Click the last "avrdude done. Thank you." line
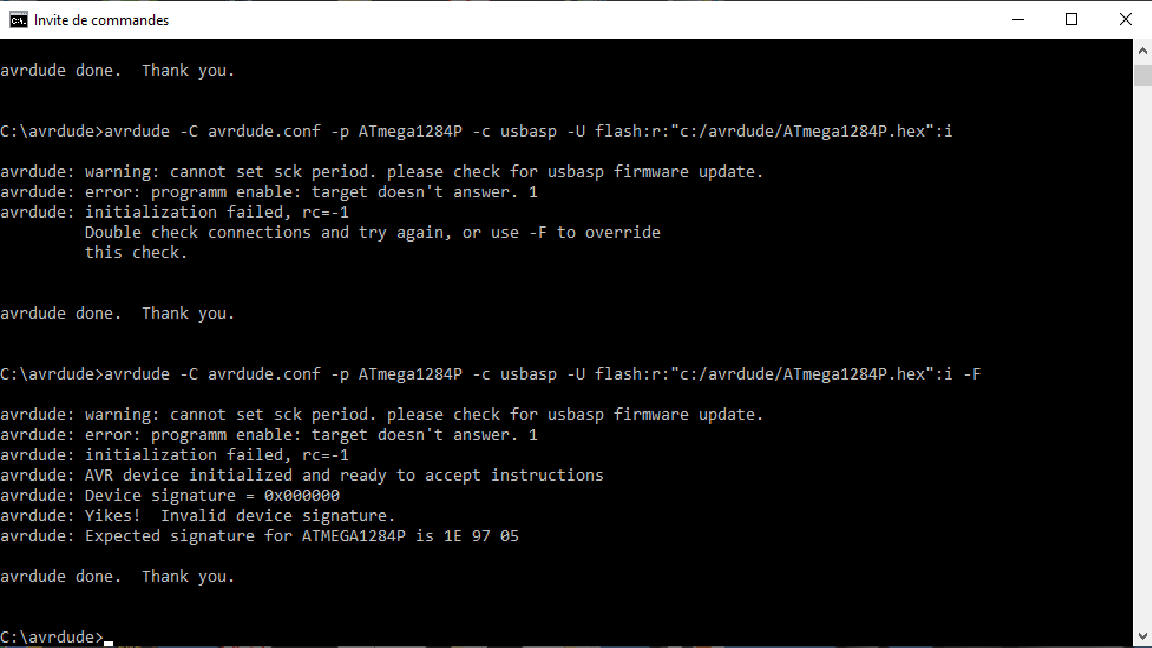The height and width of the screenshot is (648, 1152). [x=118, y=577]
